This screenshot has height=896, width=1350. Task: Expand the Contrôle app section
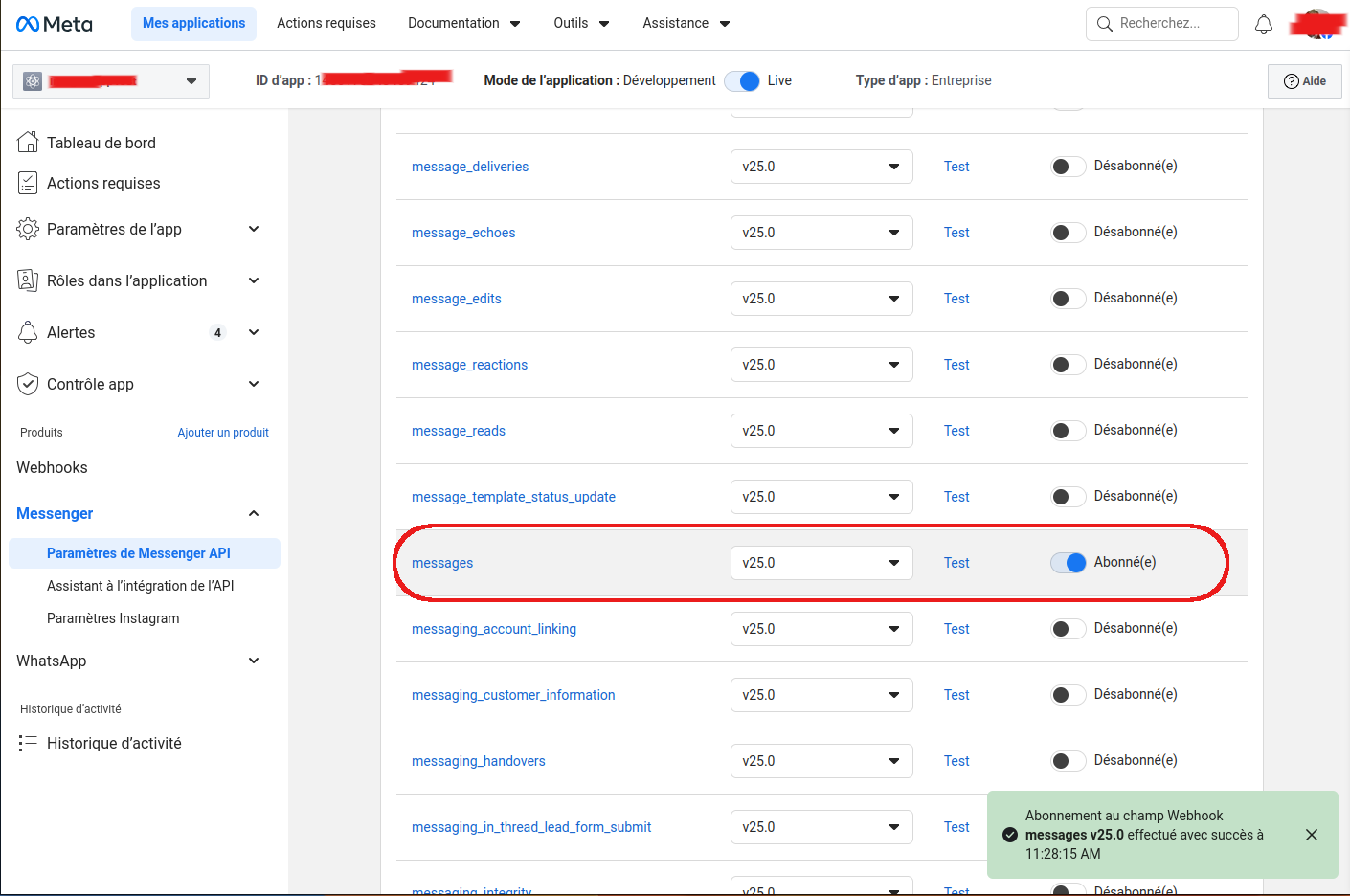click(x=254, y=384)
